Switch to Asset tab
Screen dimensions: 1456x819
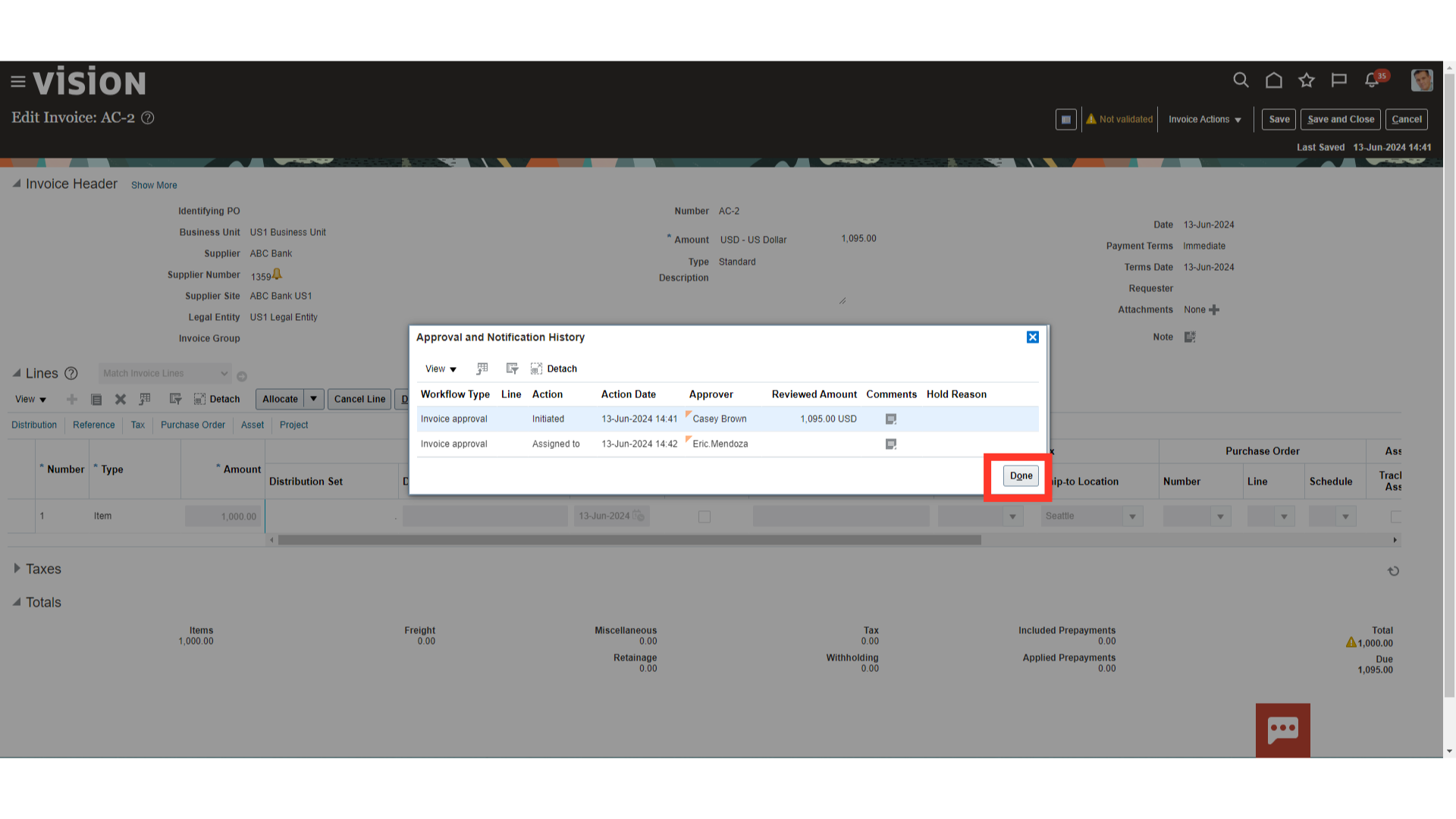[253, 425]
